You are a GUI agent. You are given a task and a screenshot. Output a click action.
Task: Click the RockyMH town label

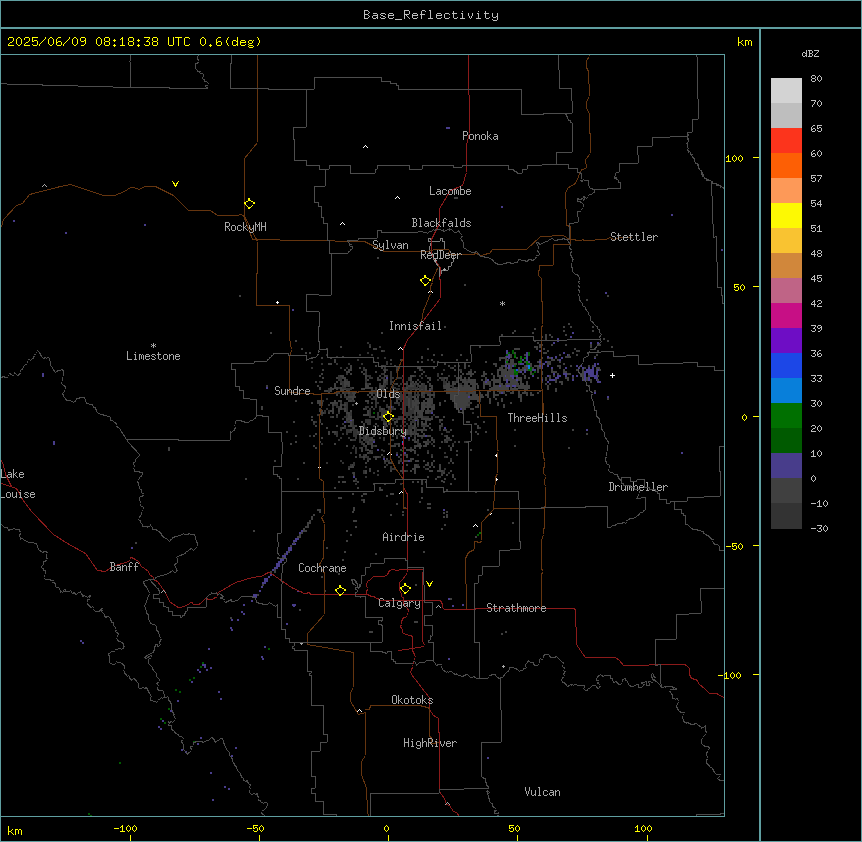click(245, 227)
